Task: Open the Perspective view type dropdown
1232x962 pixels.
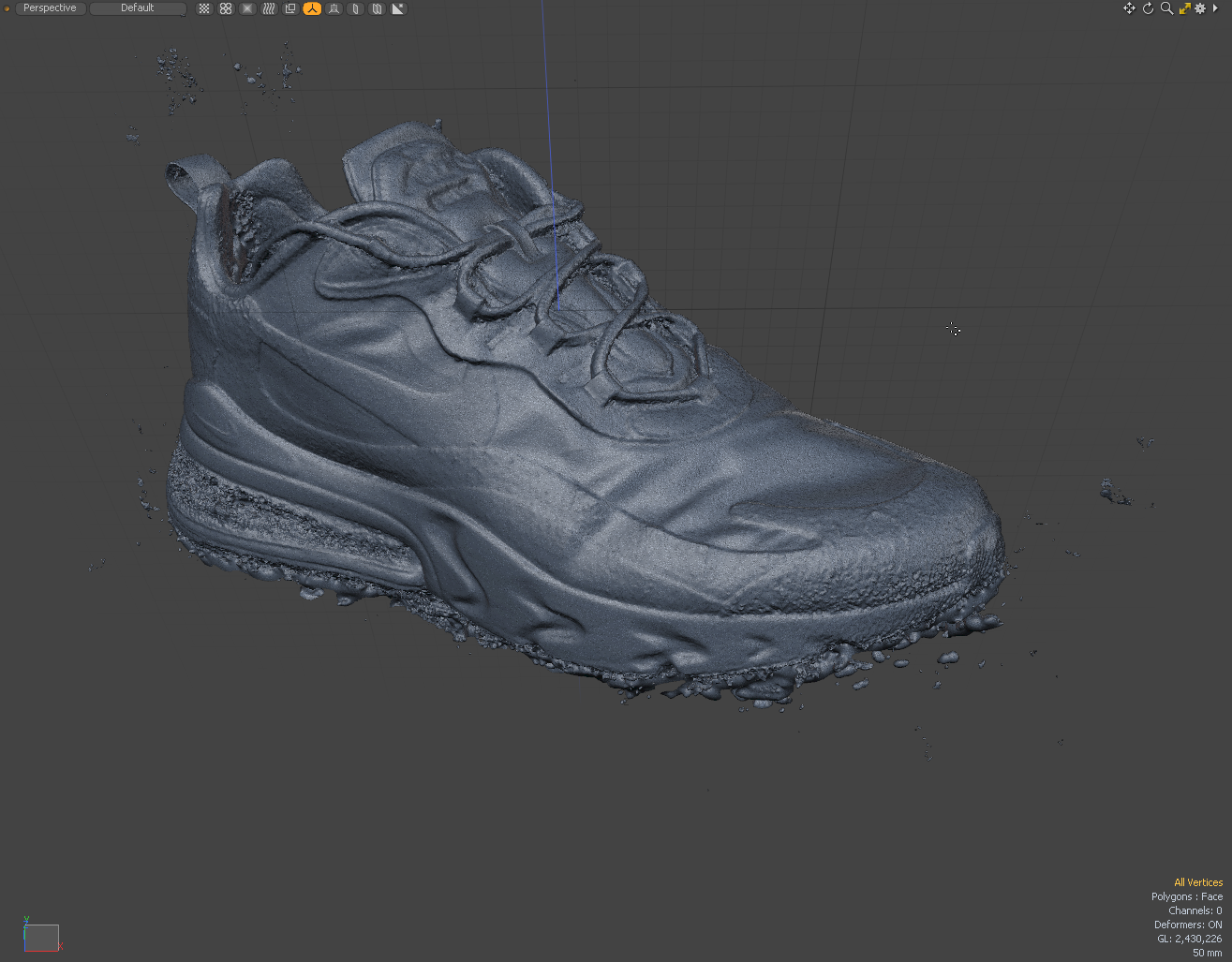Action: pos(51,7)
